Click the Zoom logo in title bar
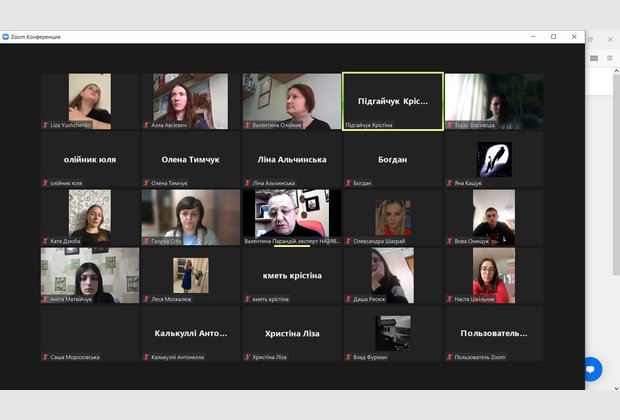Screen dimensions: 620x420 [6, 37]
